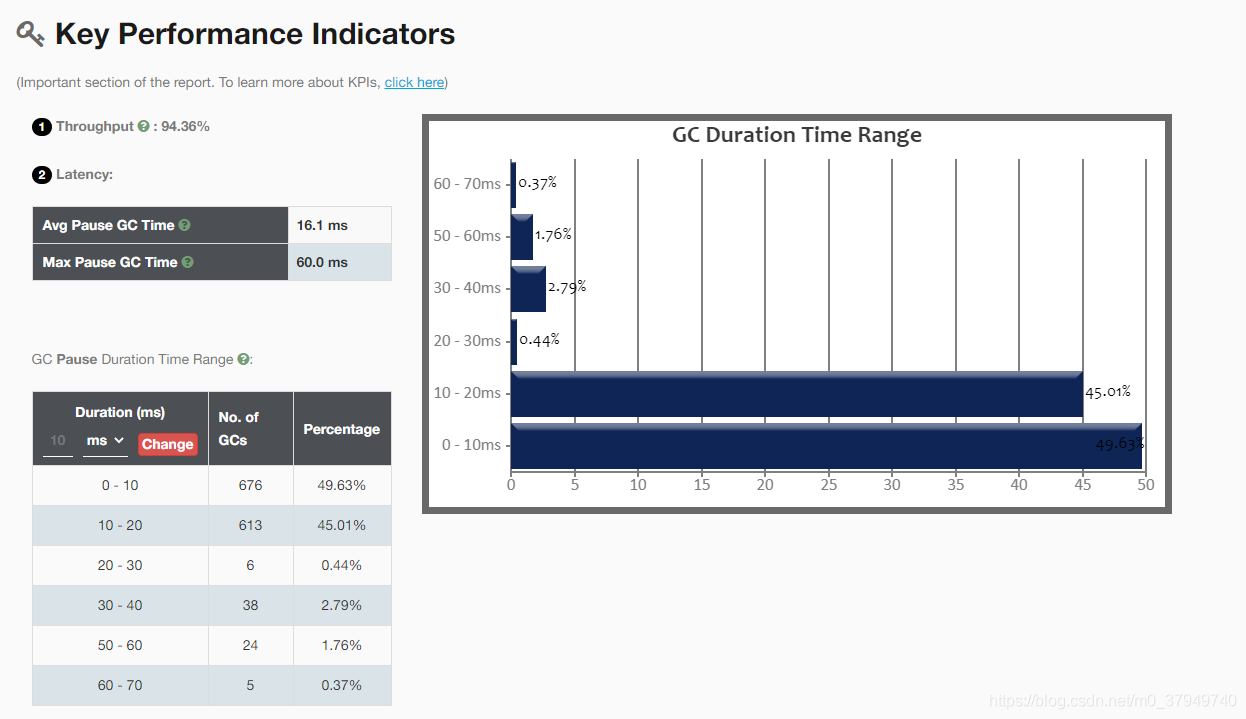Focus the duration value input showing 10

pyautogui.click(x=58, y=441)
